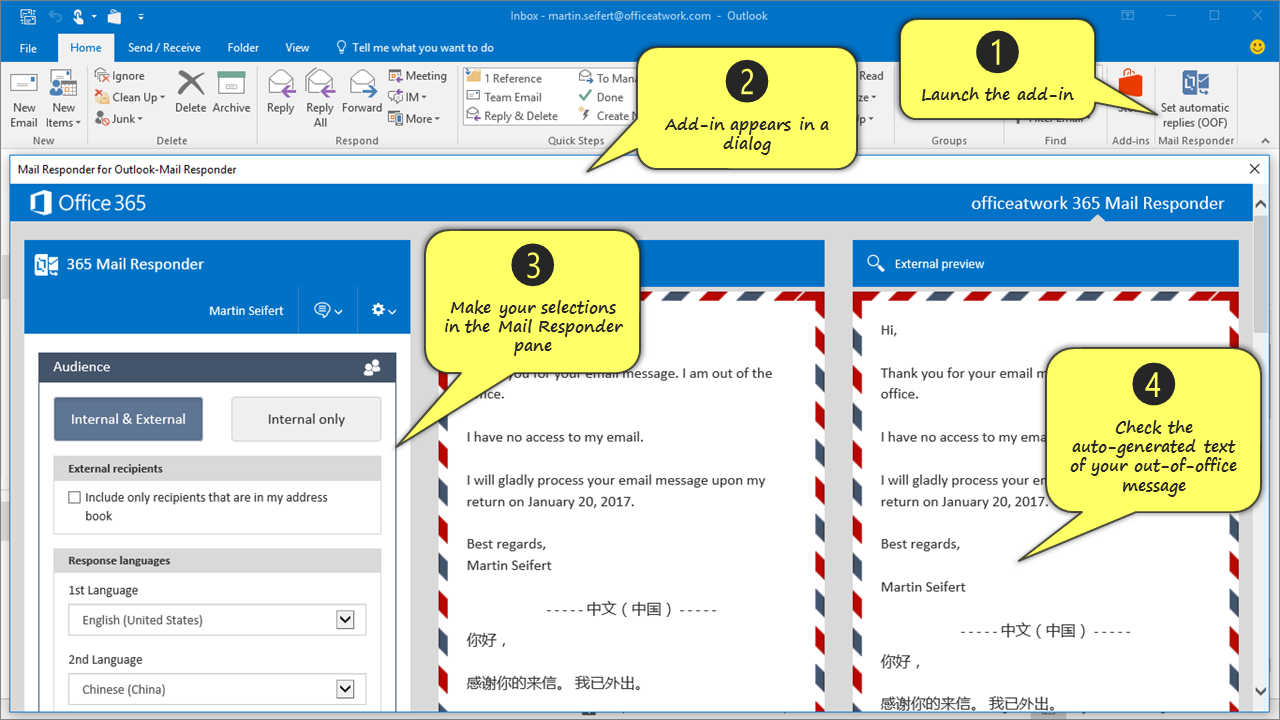Open the Clean Up dropdown
The image size is (1280, 720).
(x=129, y=97)
